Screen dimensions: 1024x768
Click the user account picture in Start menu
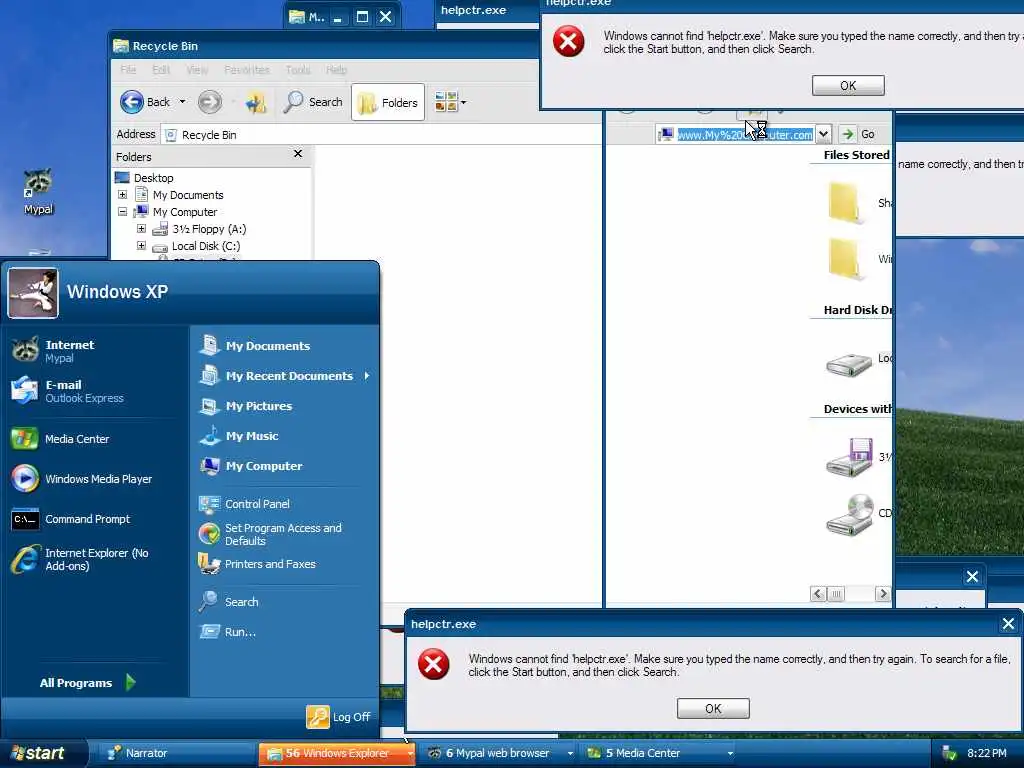(x=33, y=293)
